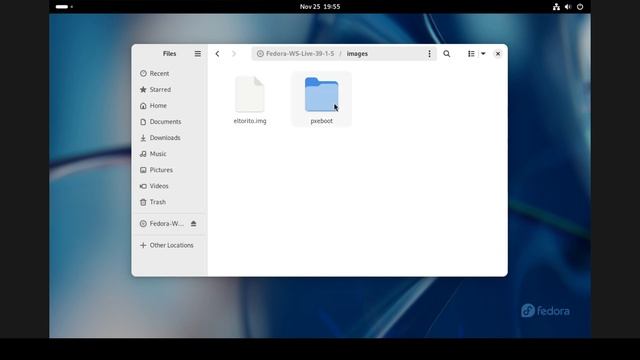The width and height of the screenshot is (640, 360).
Task: Select the pxeboot folder icon
Action: (x=322, y=94)
